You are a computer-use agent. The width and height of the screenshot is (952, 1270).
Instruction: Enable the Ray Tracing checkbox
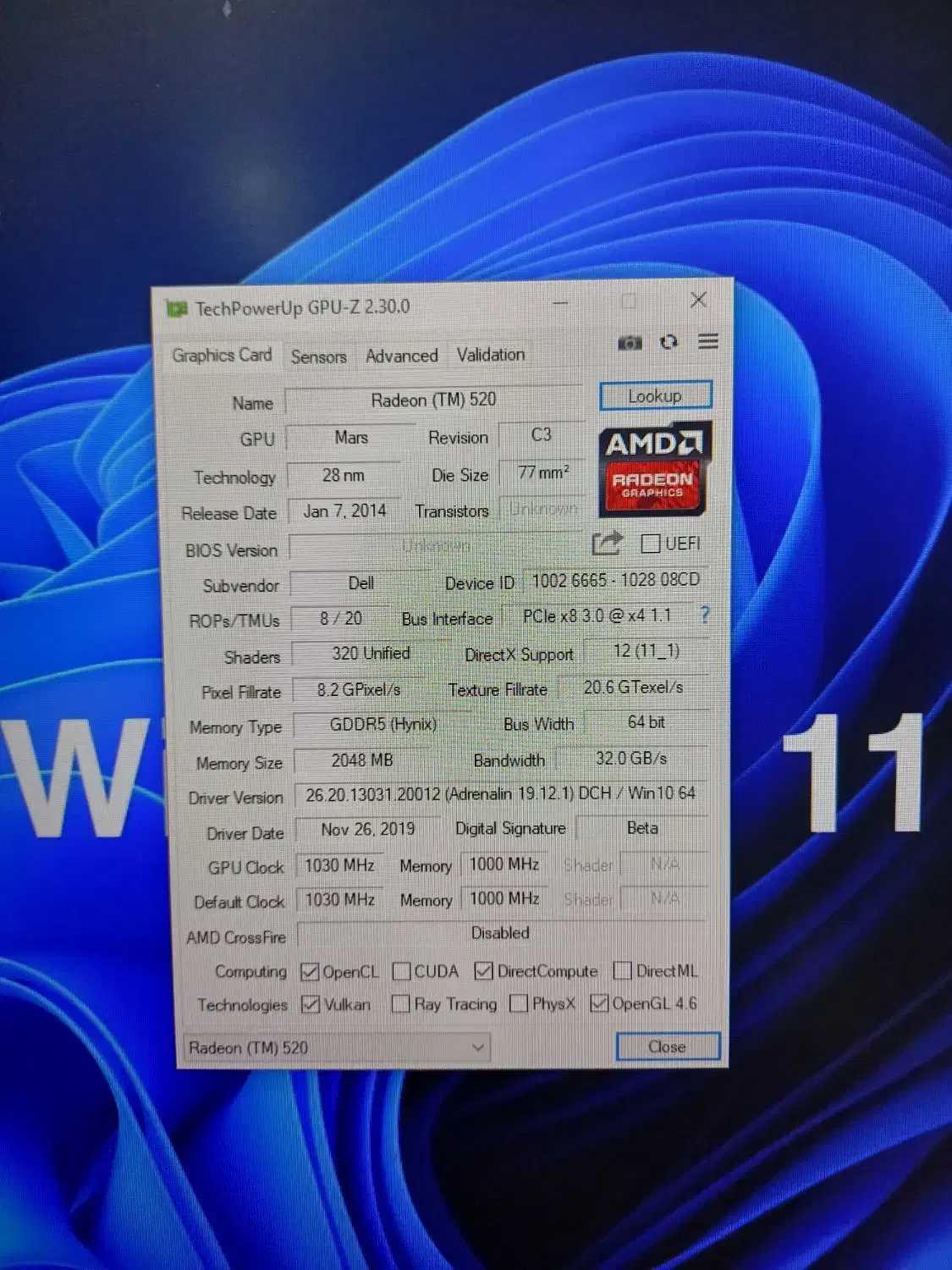[x=401, y=1004]
